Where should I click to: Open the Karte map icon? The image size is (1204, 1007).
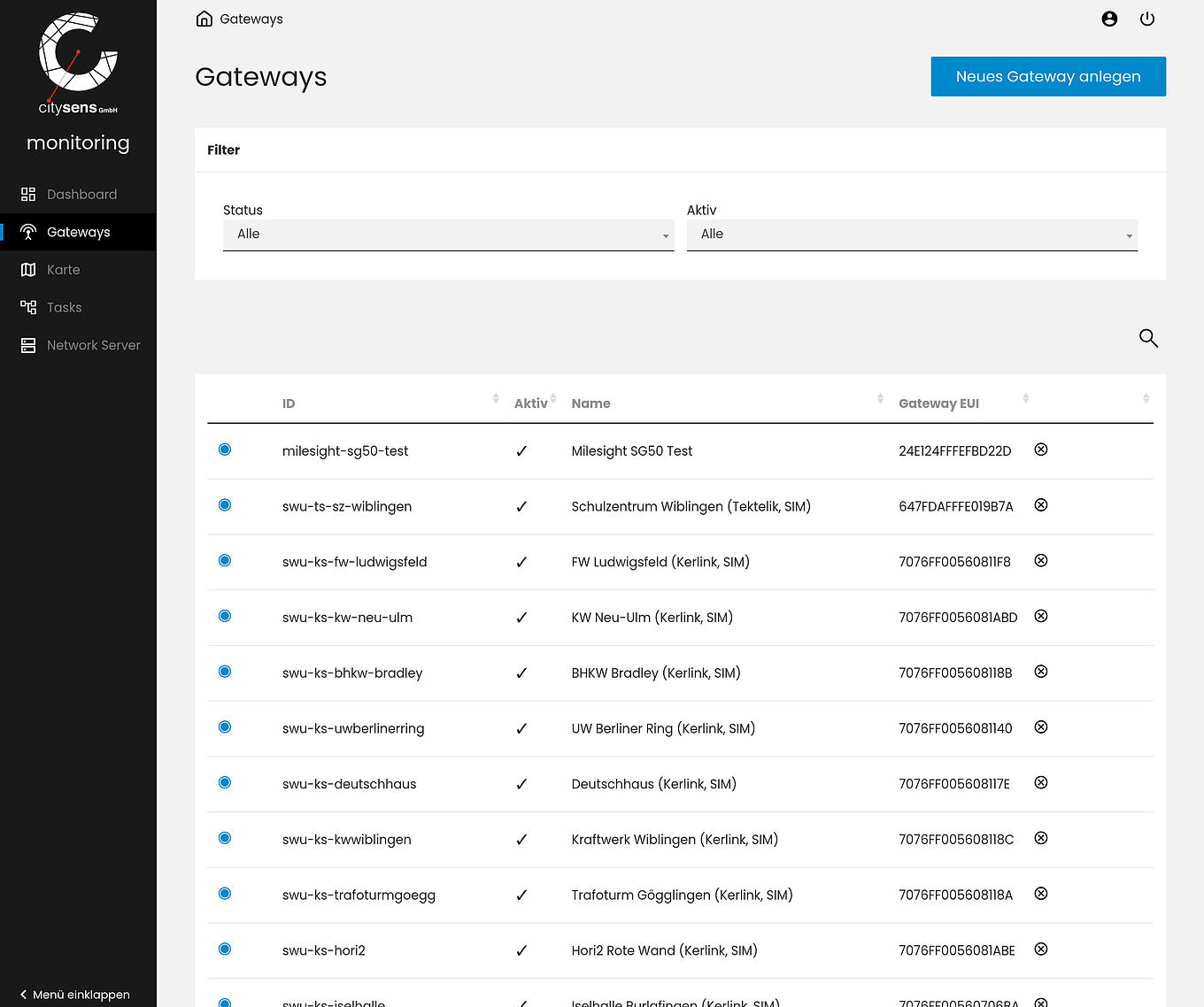(29, 269)
